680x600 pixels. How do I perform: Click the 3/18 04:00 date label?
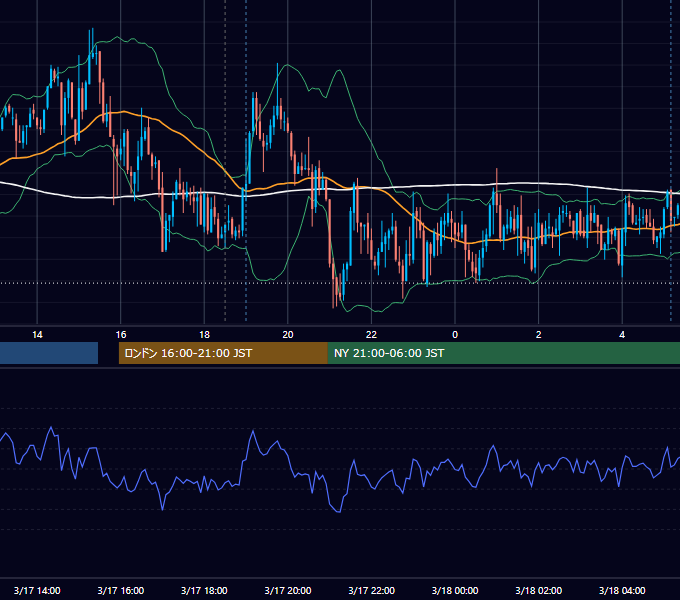tap(622, 590)
